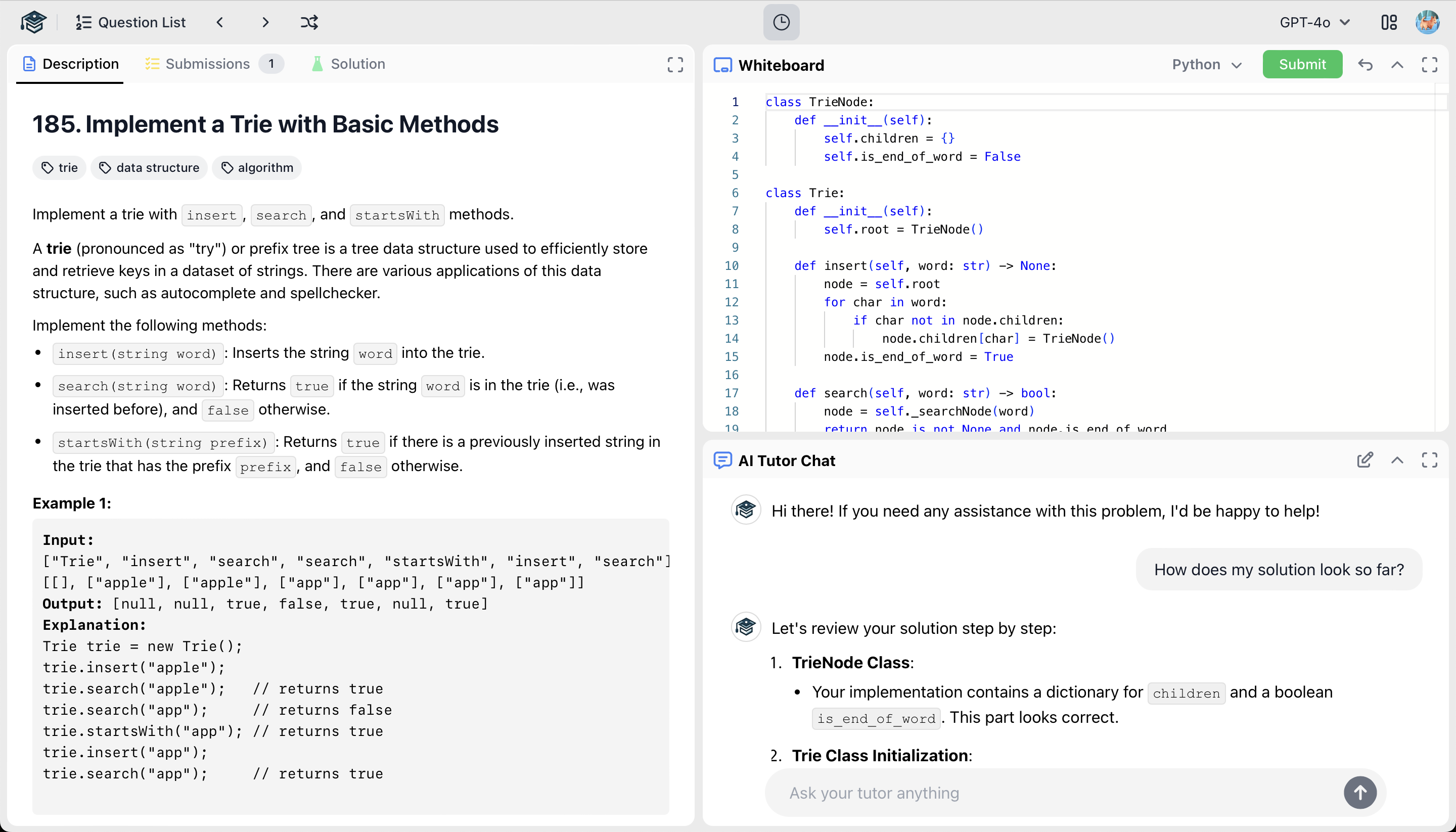
Task: Collapse the Whiteboard panel
Action: [1396, 65]
